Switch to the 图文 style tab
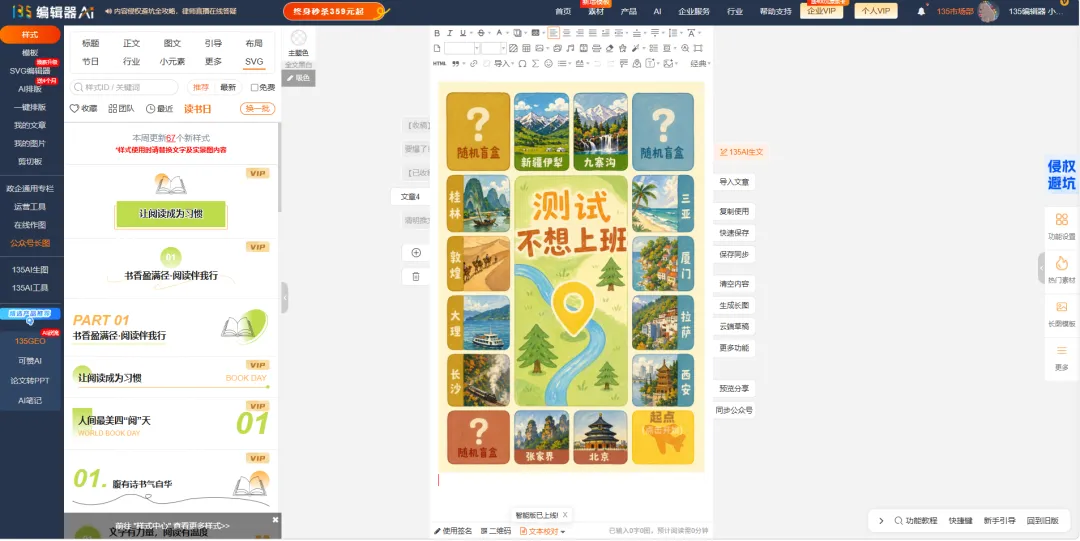Screen dimensions: 1080x541 coord(172,43)
